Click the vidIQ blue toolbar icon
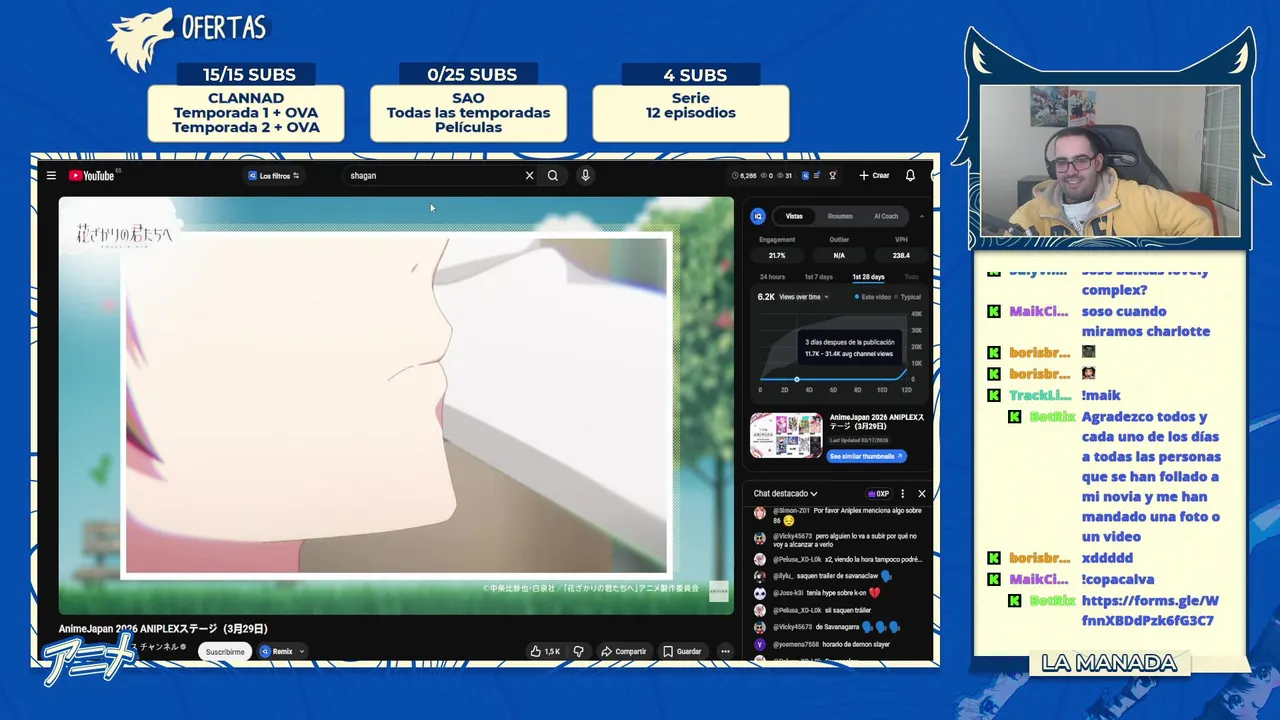This screenshot has height=720, width=1280. [x=805, y=176]
